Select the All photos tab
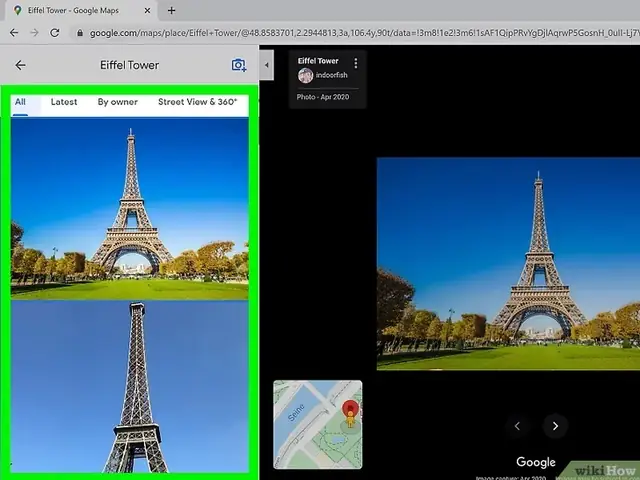 pos(20,102)
